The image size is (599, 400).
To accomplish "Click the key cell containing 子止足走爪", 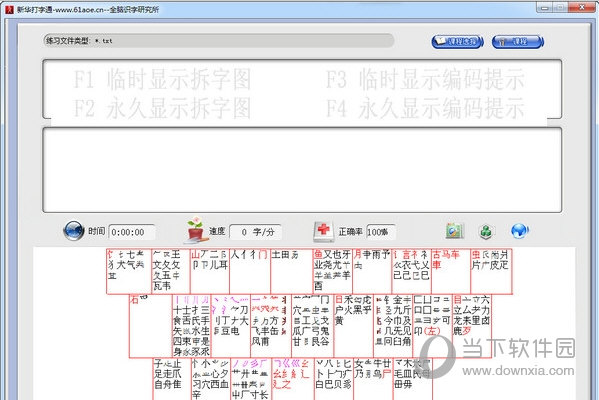I will 172,379.
